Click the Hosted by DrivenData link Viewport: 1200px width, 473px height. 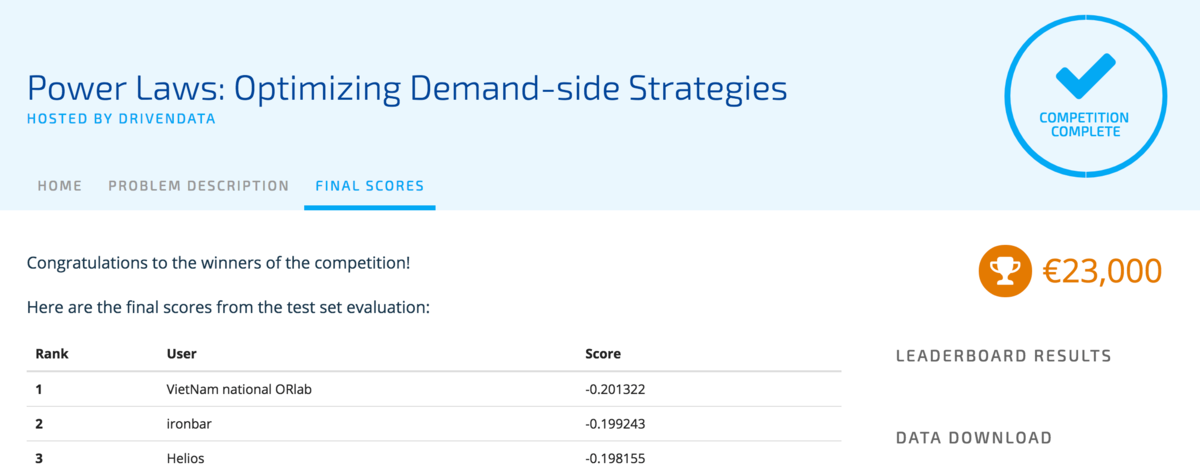pos(121,119)
